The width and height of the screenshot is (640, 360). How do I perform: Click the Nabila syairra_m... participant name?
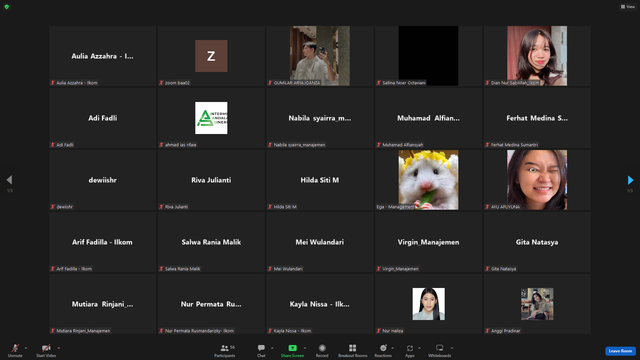pos(320,118)
